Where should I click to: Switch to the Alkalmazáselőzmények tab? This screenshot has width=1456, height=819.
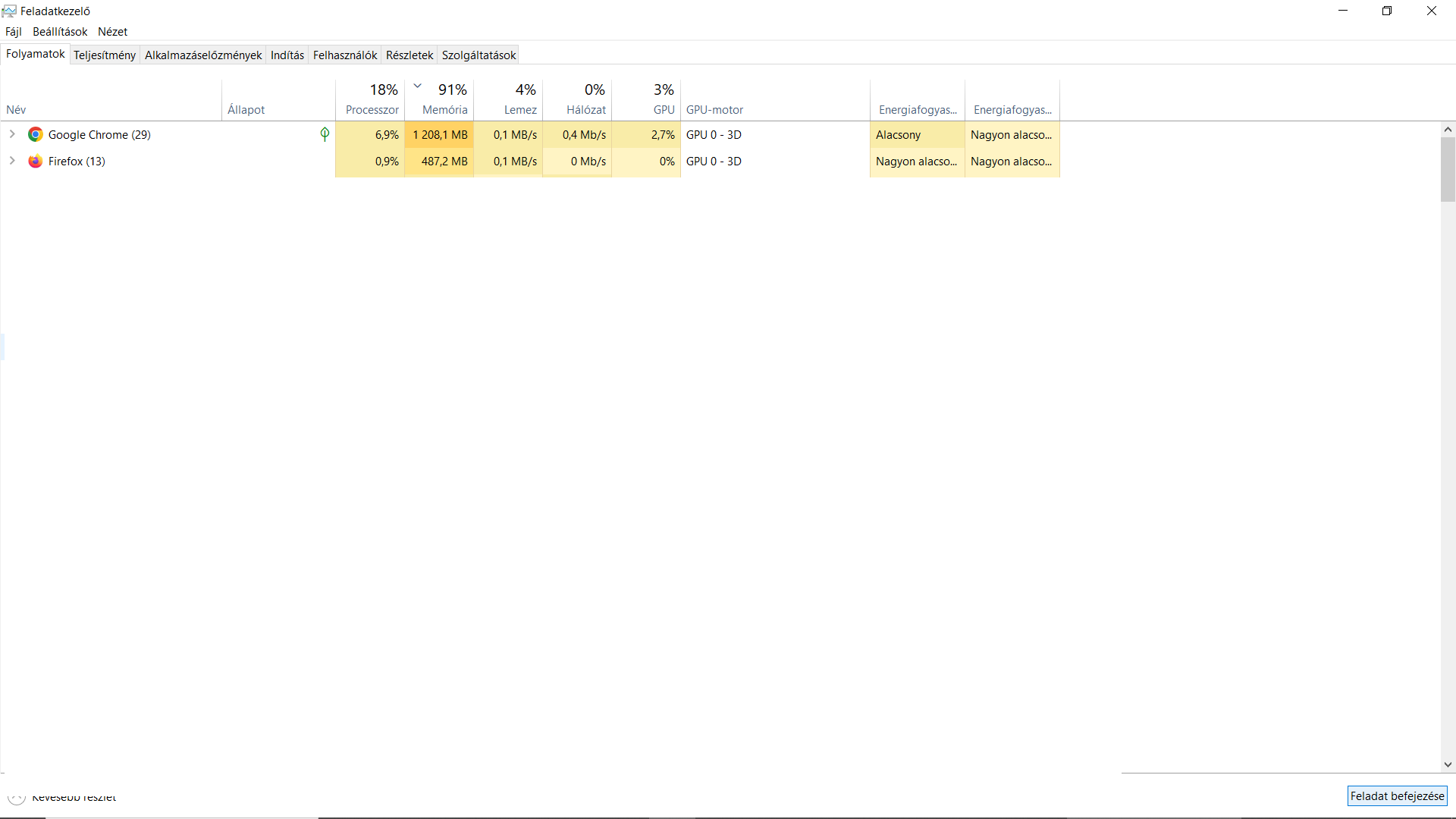click(203, 55)
